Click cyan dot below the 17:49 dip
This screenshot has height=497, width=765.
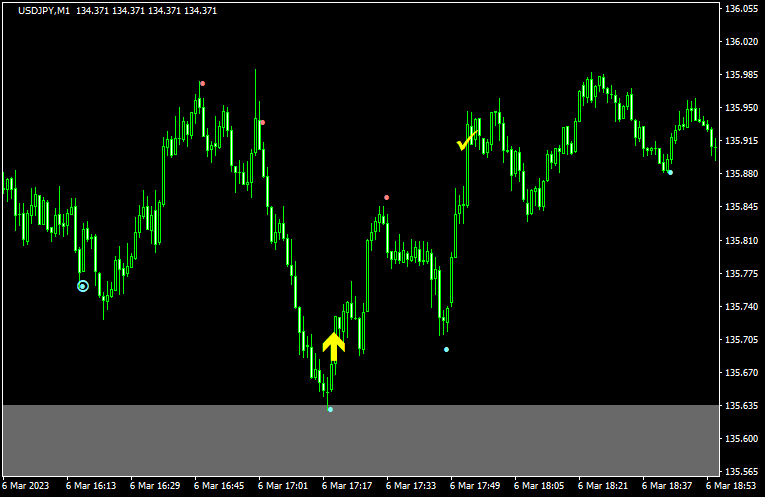click(446, 349)
